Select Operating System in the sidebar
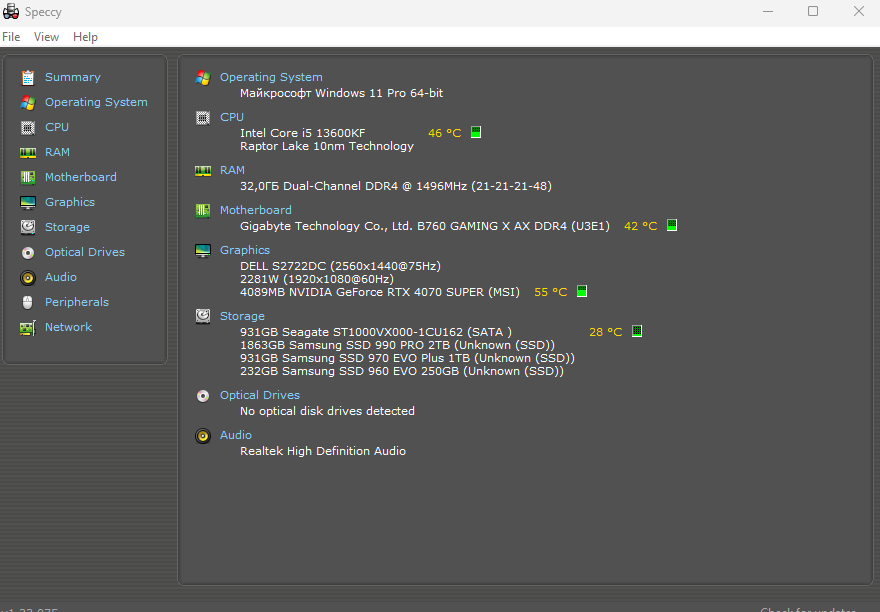This screenshot has width=880, height=612. pos(96,102)
